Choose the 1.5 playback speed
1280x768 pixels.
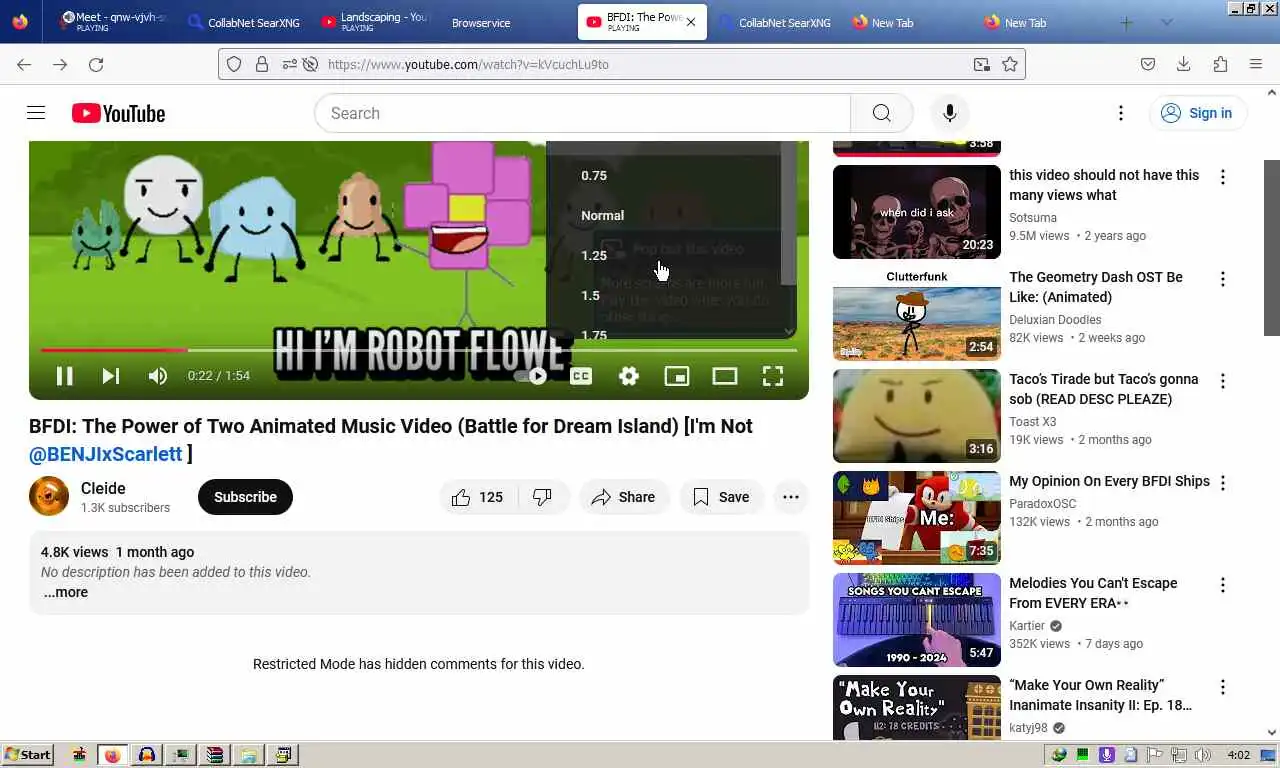(591, 295)
